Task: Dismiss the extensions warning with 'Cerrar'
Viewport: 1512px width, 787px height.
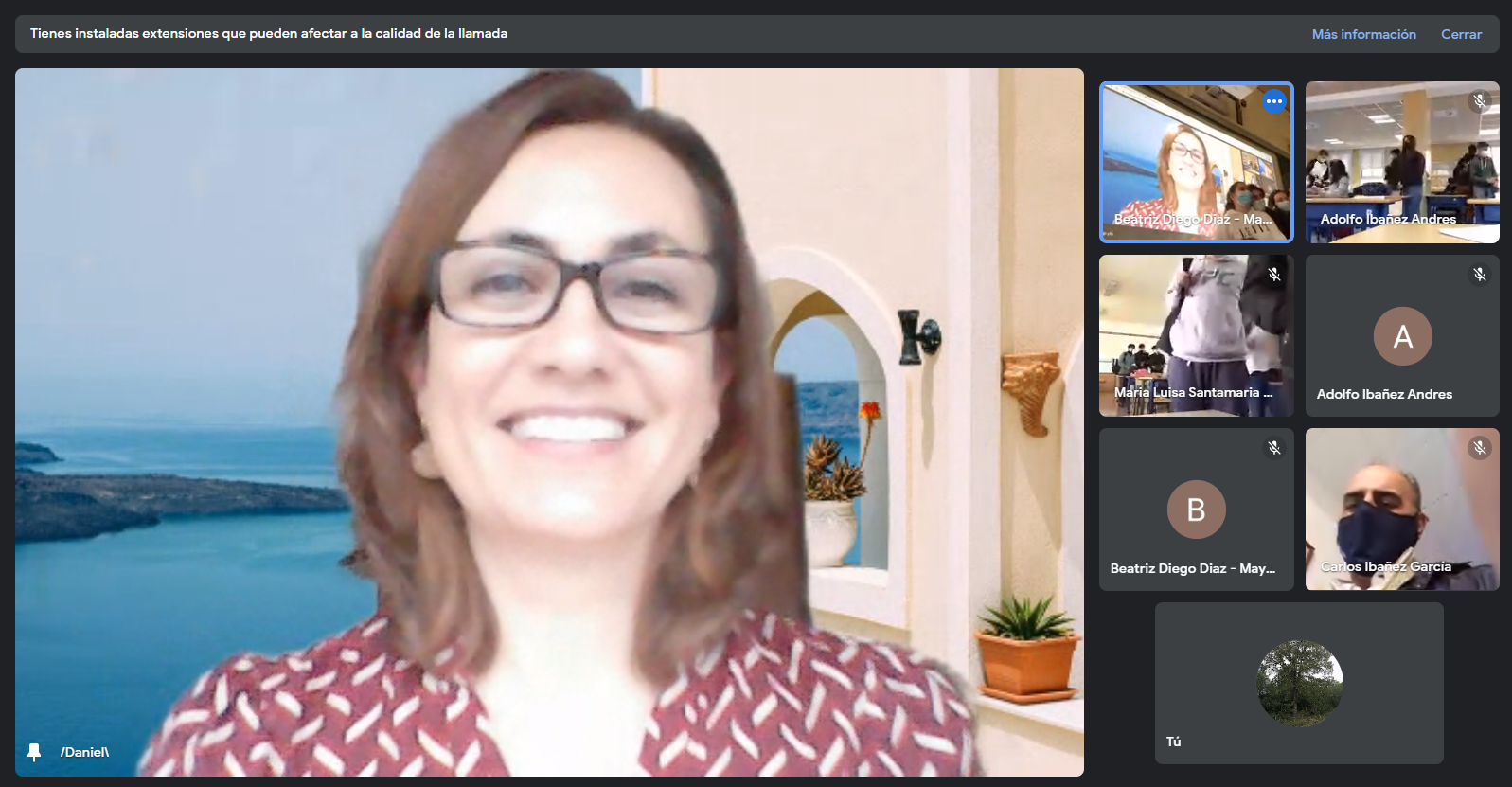Action: coord(1461,34)
